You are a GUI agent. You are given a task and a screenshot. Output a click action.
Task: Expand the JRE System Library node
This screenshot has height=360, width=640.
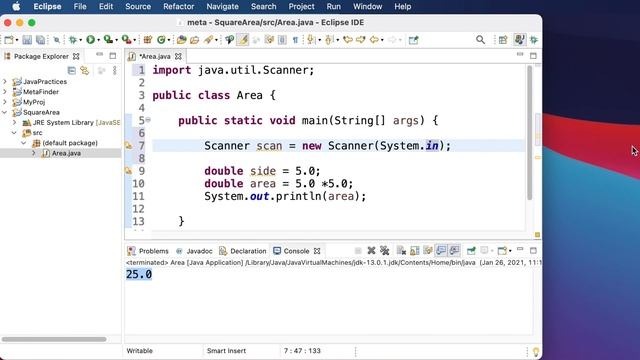point(14,122)
